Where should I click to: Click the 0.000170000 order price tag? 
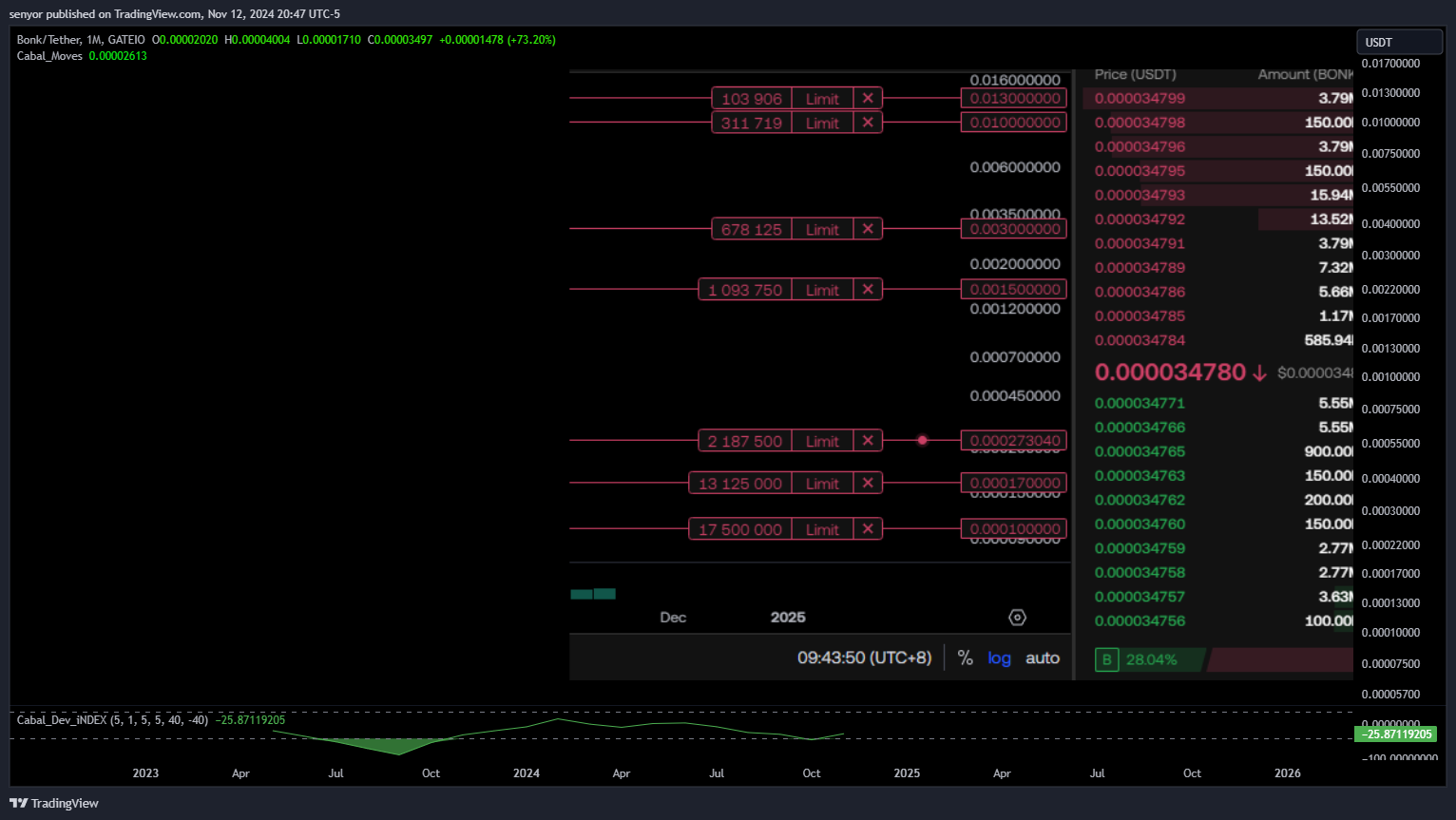(1014, 483)
